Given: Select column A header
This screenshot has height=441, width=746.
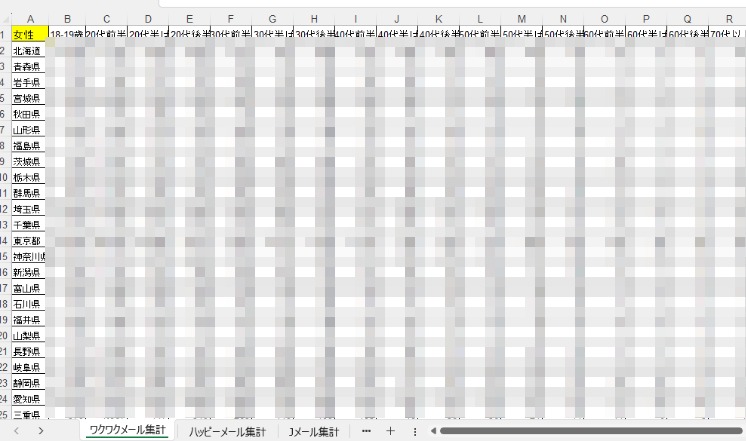Looking at the screenshot, I should [x=30, y=19].
